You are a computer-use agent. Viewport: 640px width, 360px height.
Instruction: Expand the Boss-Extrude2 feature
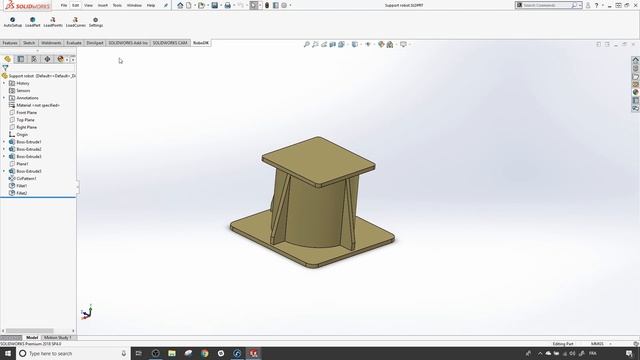4,149
